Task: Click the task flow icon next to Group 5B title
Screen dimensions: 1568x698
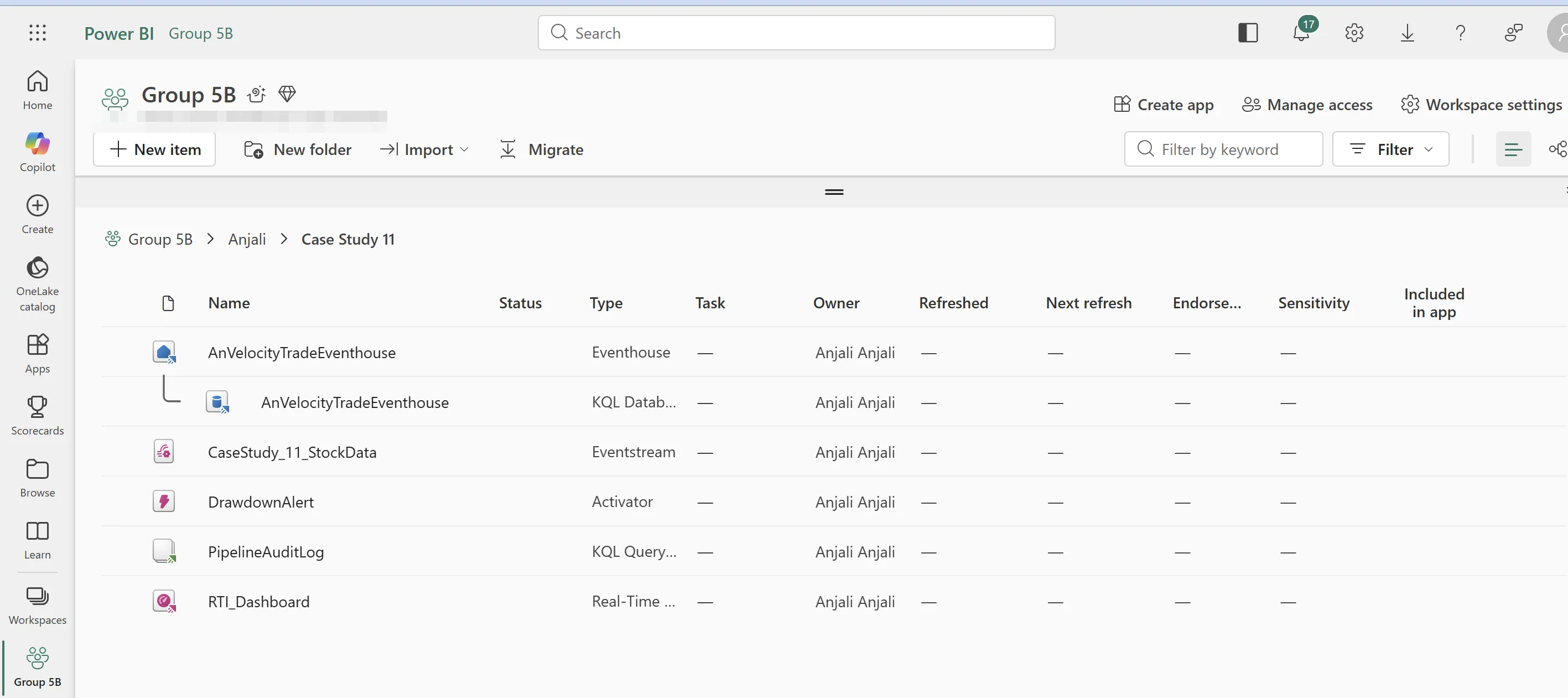Action: tap(256, 95)
